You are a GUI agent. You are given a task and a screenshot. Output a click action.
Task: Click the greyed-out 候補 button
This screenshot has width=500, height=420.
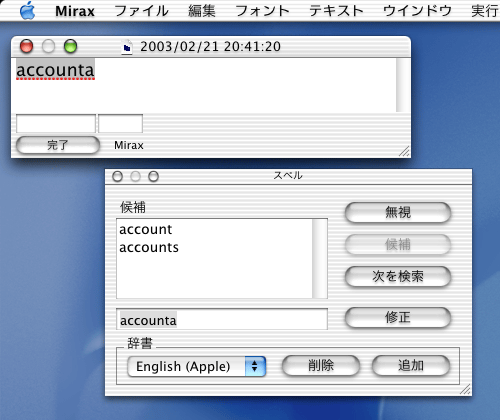(398, 244)
